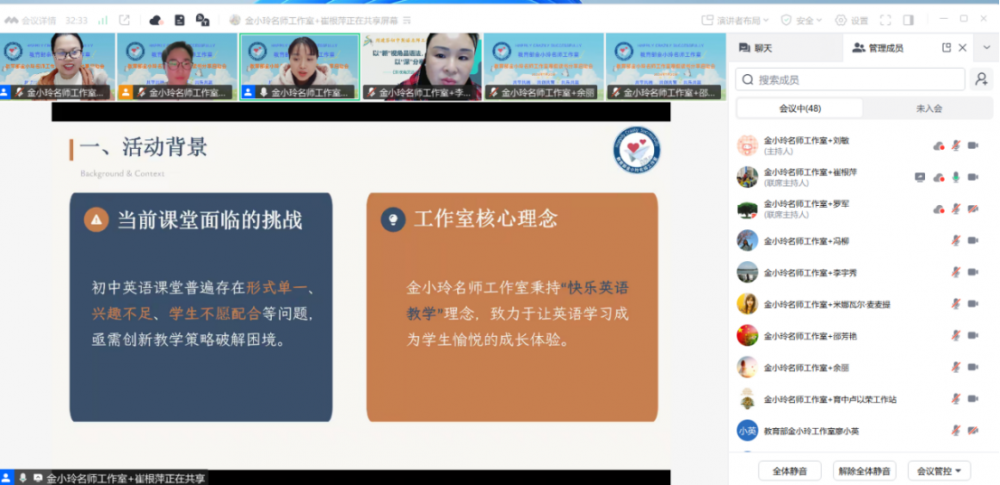Switch to the 聊天 chat tab
The image size is (1000, 485).
pyautogui.click(x=755, y=48)
